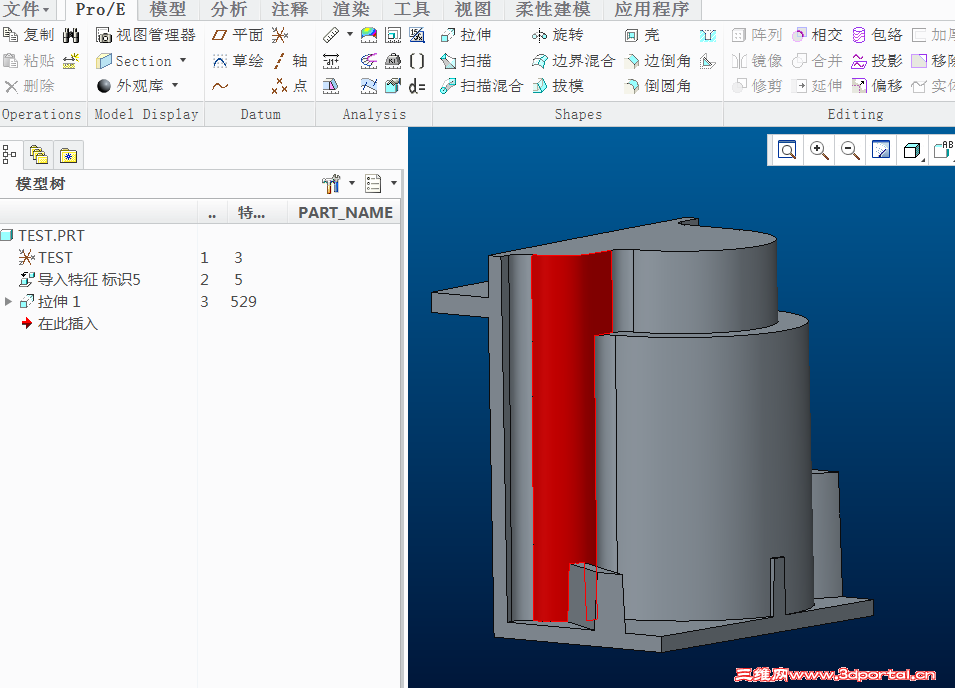Open the folder browser tab icon
The height and width of the screenshot is (688, 955).
coord(38,155)
